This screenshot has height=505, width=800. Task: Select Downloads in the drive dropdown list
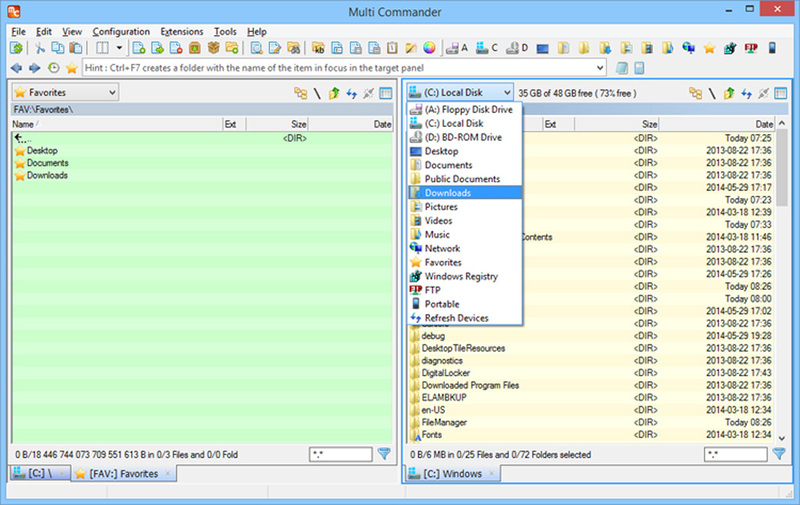click(465, 193)
